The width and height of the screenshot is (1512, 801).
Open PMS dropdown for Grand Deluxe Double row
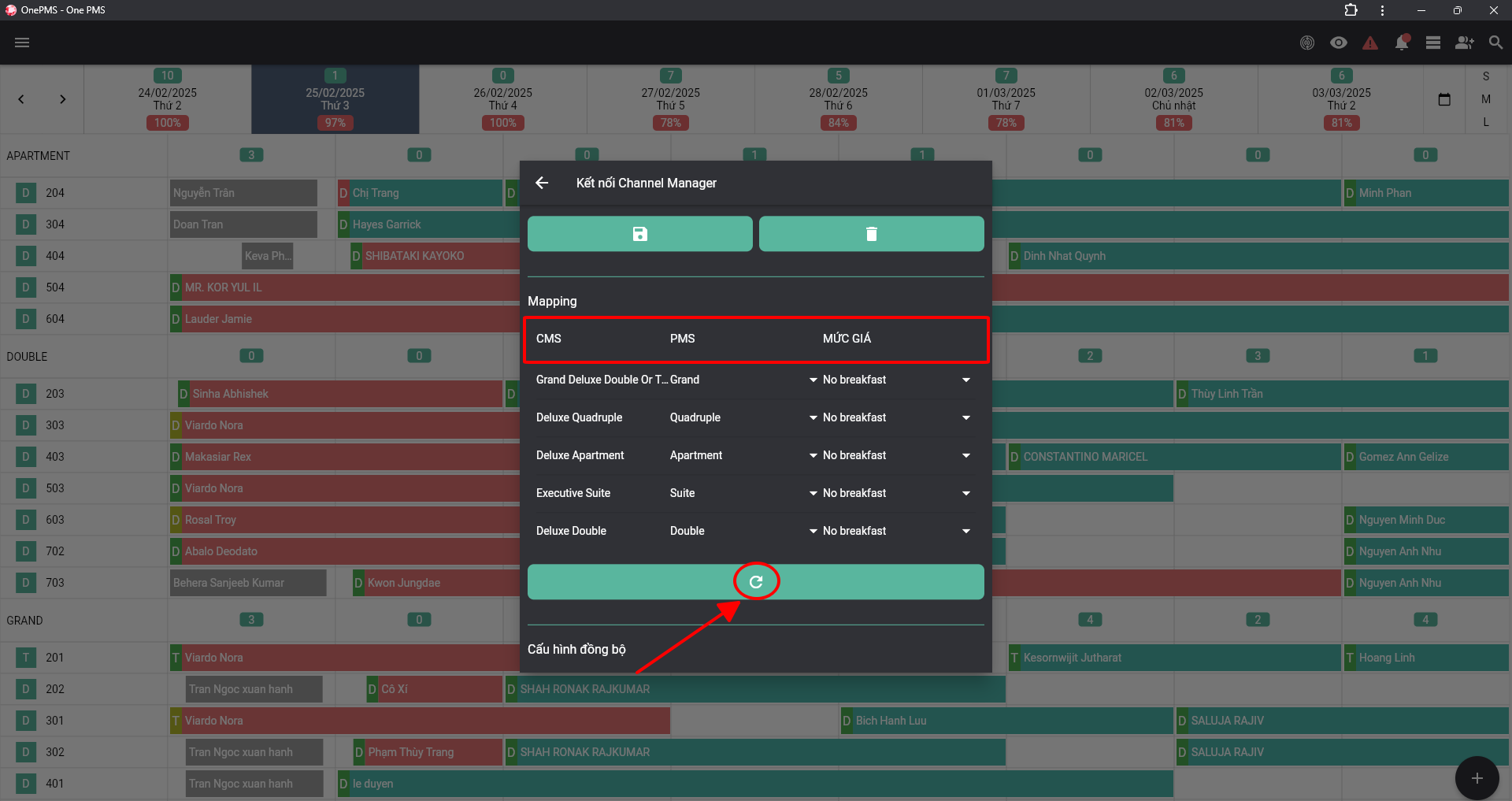(743, 380)
